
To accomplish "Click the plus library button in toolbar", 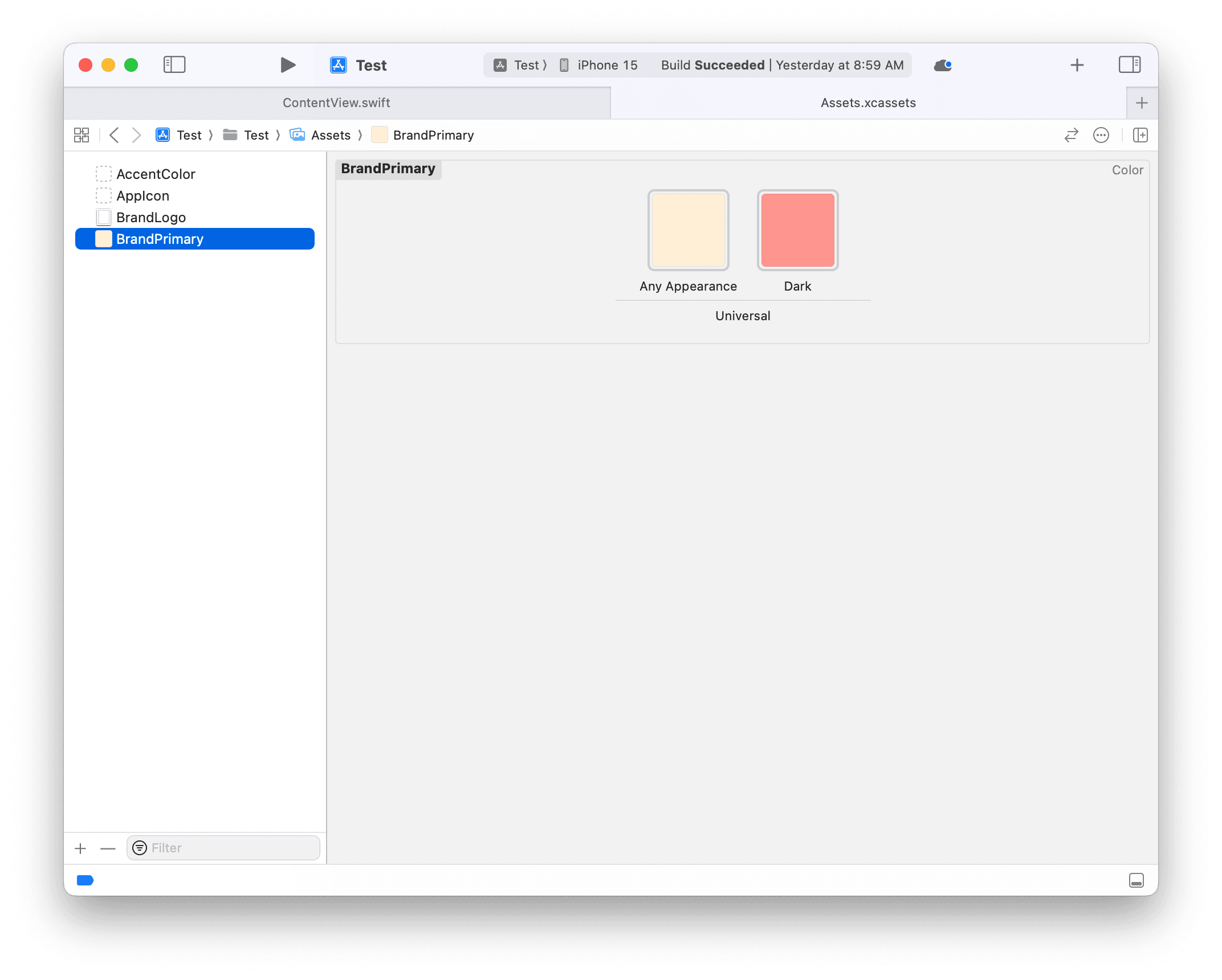I will point(1077,66).
